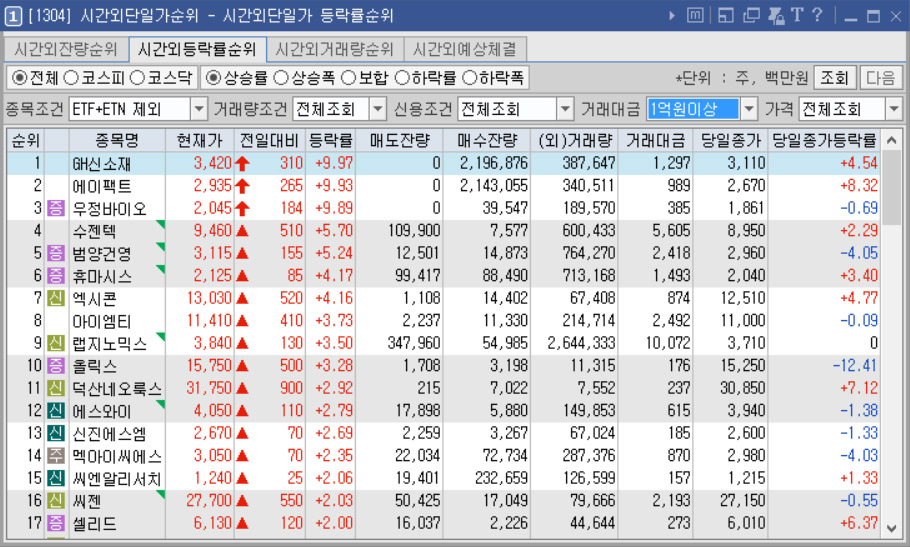The height and width of the screenshot is (547, 910).
Task: Open the 거래량조건 dropdown
Action: [378, 108]
